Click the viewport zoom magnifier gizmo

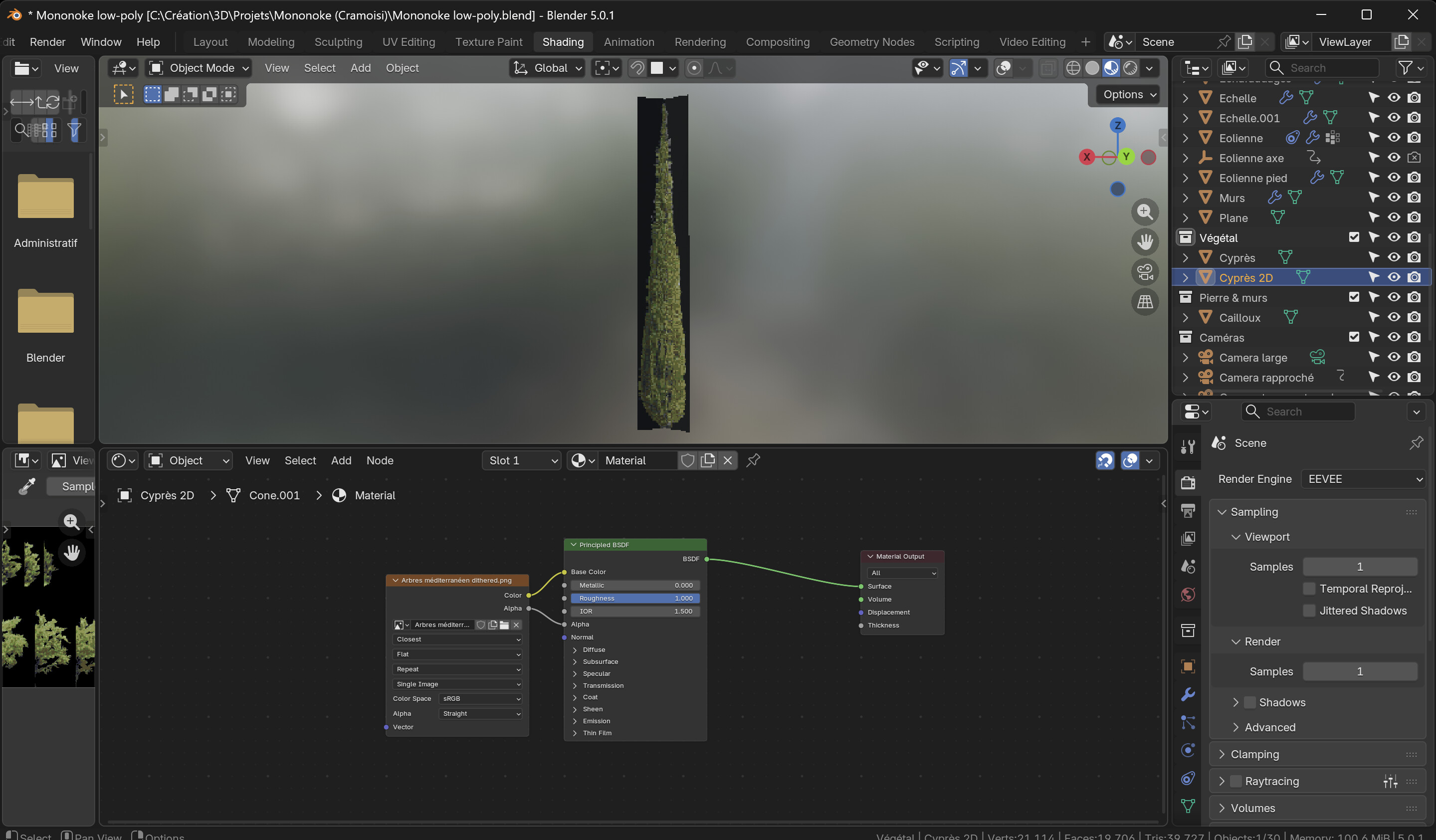point(1145,212)
